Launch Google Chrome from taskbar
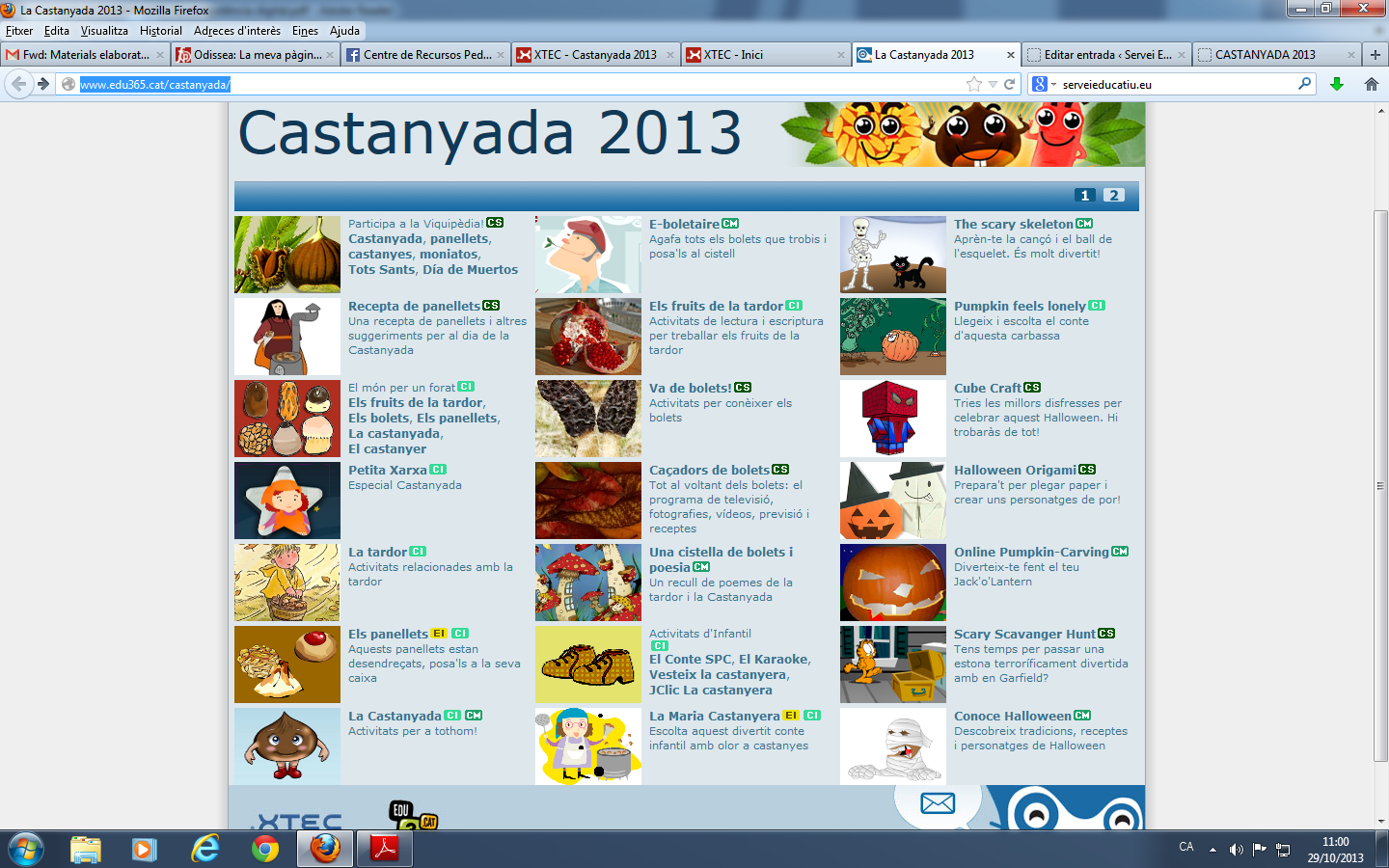The width and height of the screenshot is (1389, 868). 265,849
